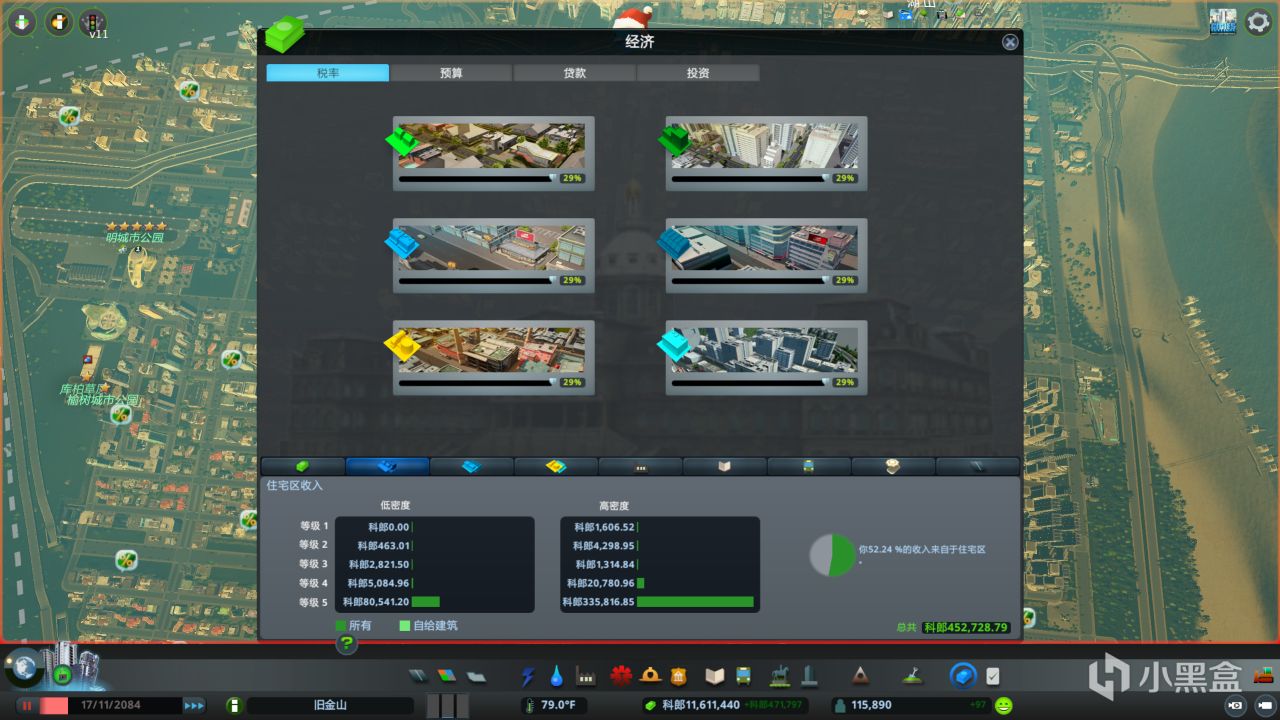Close the 经济 economy panel
Screen dimensions: 1280x720
tap(1010, 42)
